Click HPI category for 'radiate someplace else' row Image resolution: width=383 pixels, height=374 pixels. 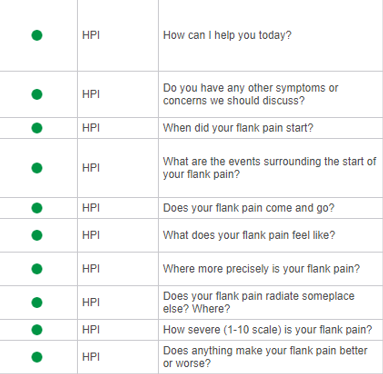(x=91, y=302)
